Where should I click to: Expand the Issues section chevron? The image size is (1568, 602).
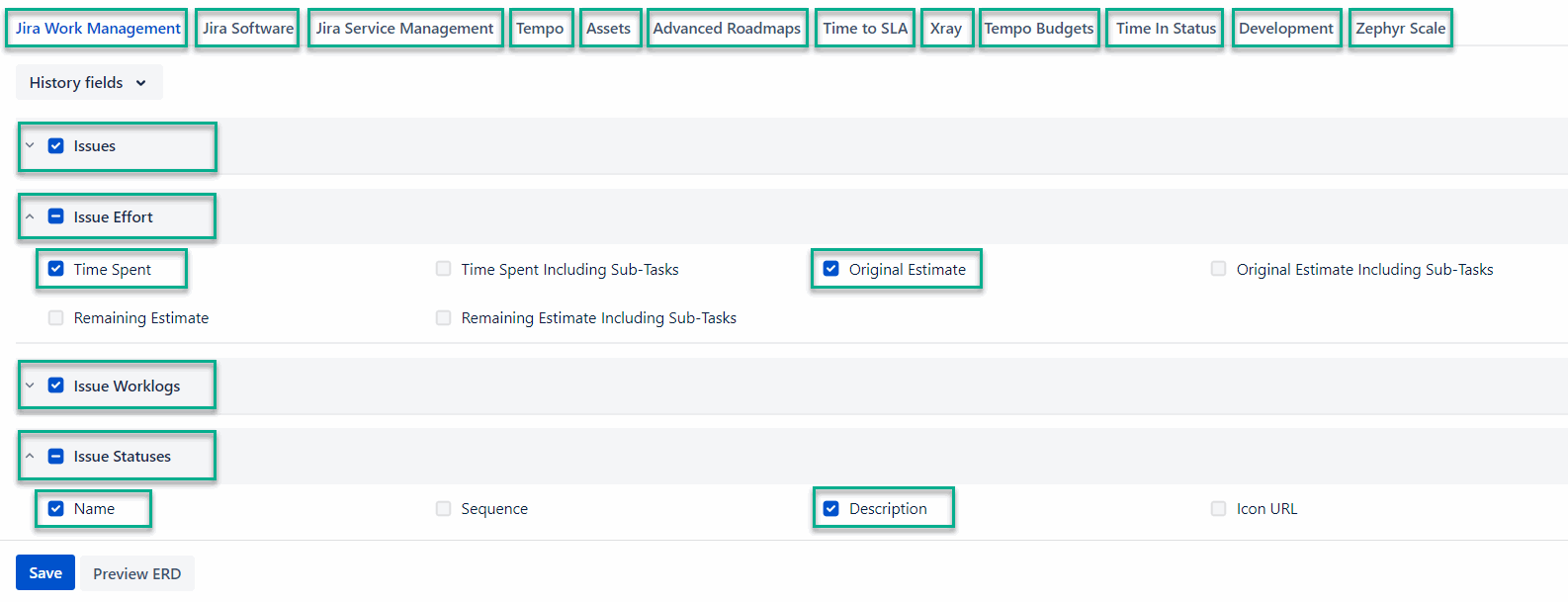tap(30, 146)
